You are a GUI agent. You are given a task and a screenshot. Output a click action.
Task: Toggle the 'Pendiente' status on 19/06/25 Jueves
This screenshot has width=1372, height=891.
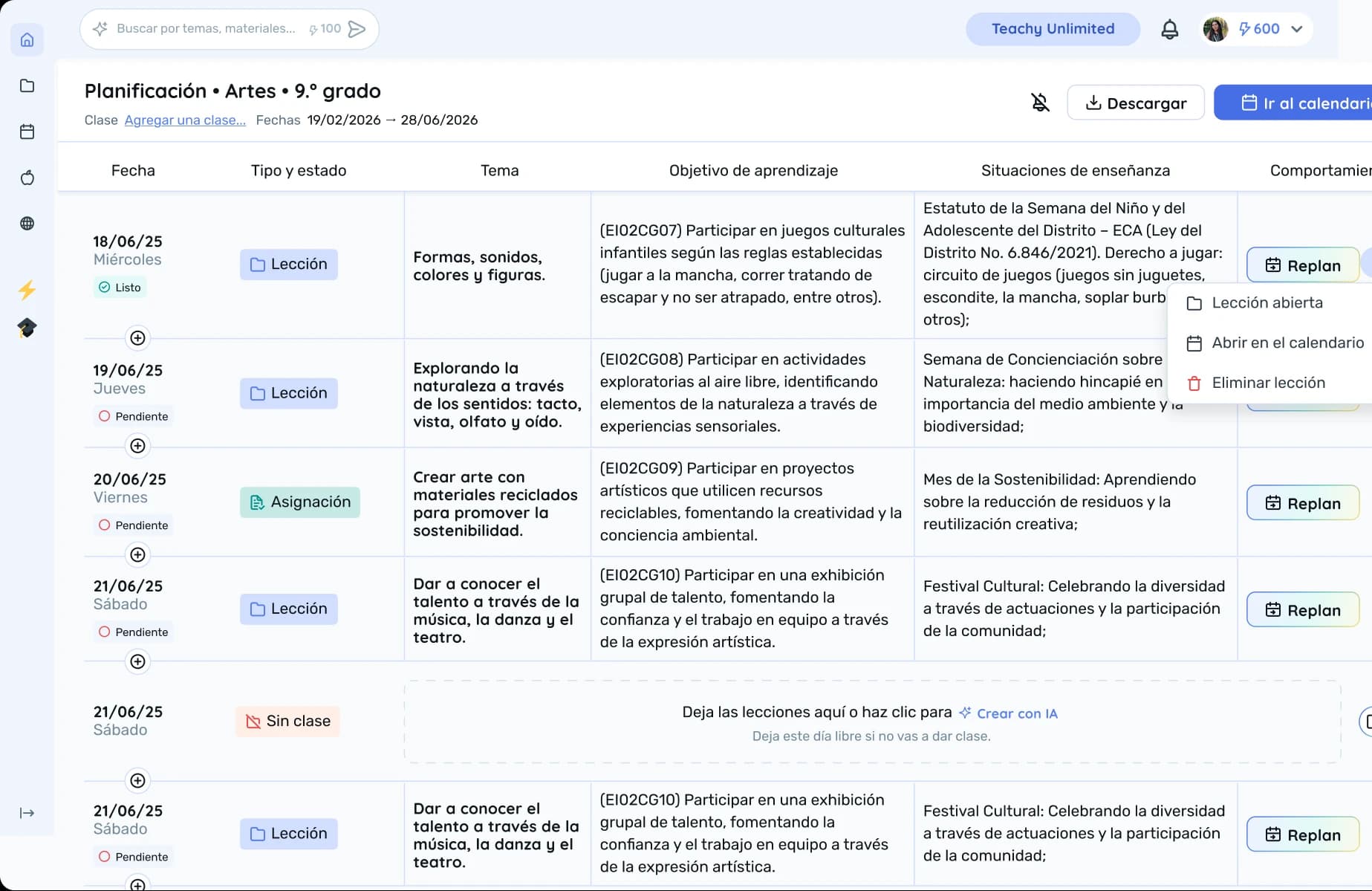(x=133, y=416)
